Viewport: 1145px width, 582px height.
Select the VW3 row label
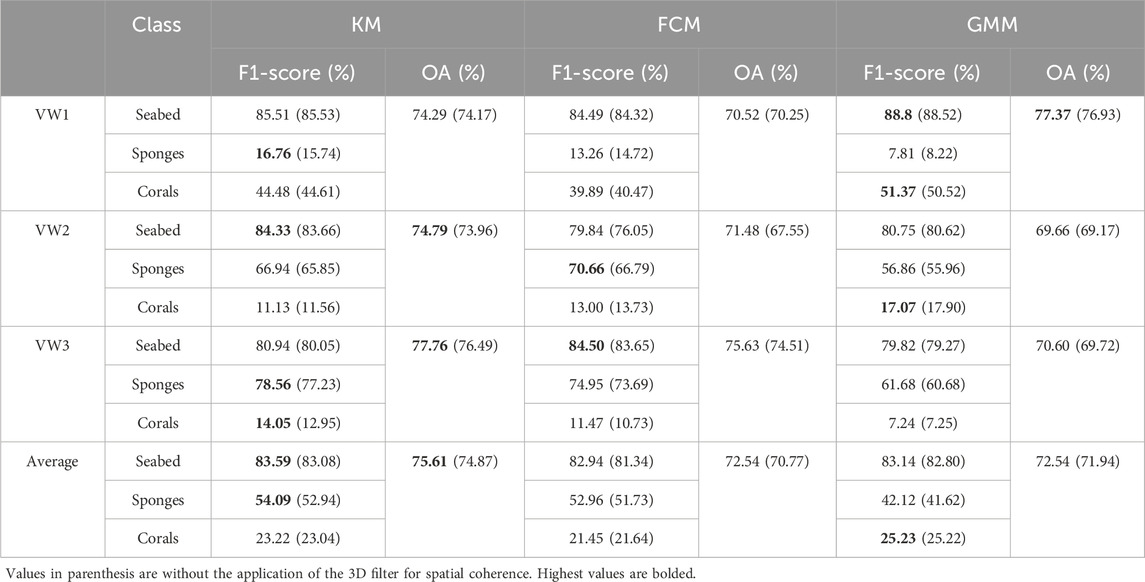click(51, 346)
